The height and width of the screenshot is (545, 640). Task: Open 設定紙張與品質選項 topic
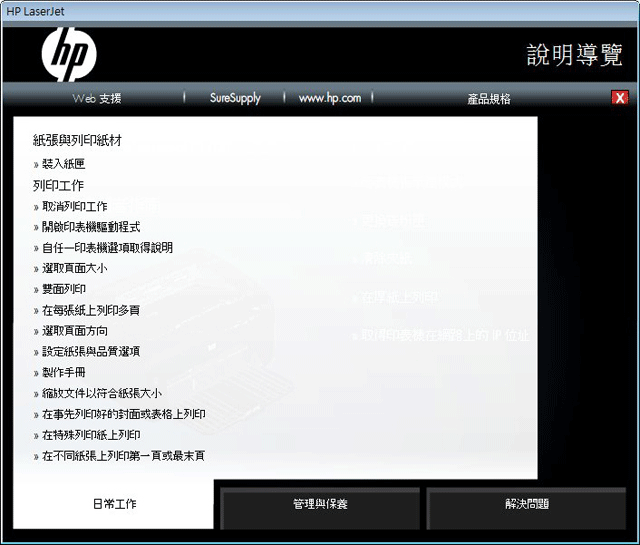pos(91,351)
